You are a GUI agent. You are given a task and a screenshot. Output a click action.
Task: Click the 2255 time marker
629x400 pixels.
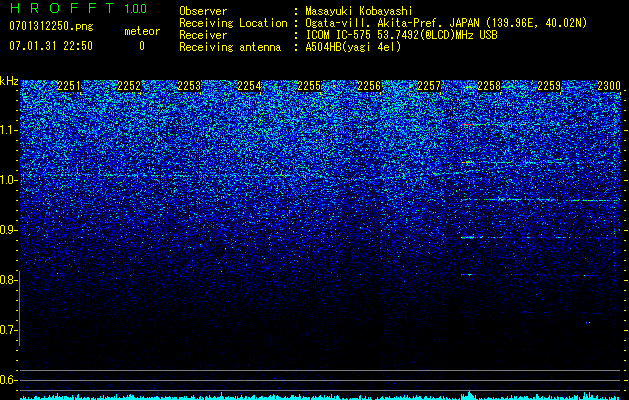tap(309, 86)
